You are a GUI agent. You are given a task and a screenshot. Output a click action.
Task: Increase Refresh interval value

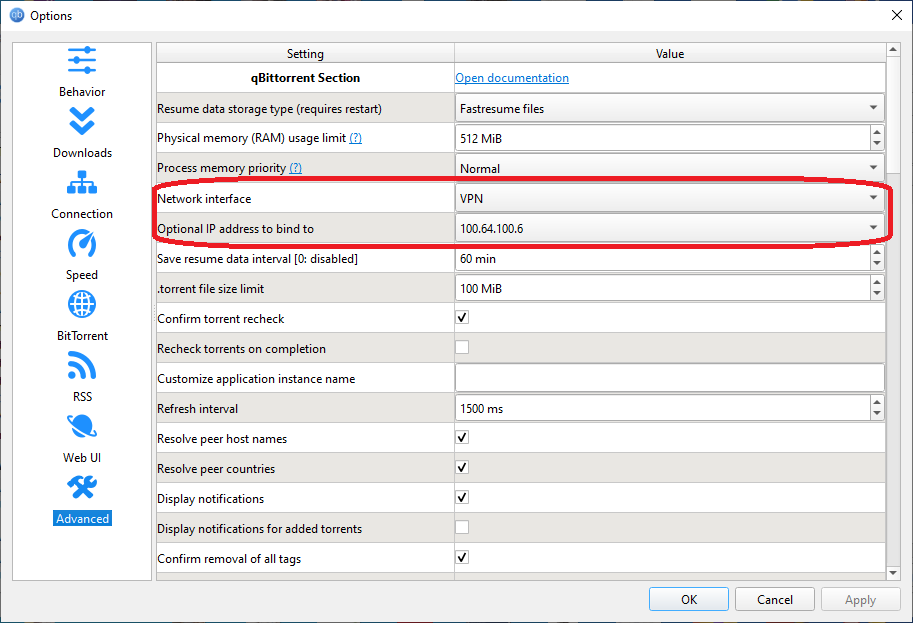pos(877,403)
